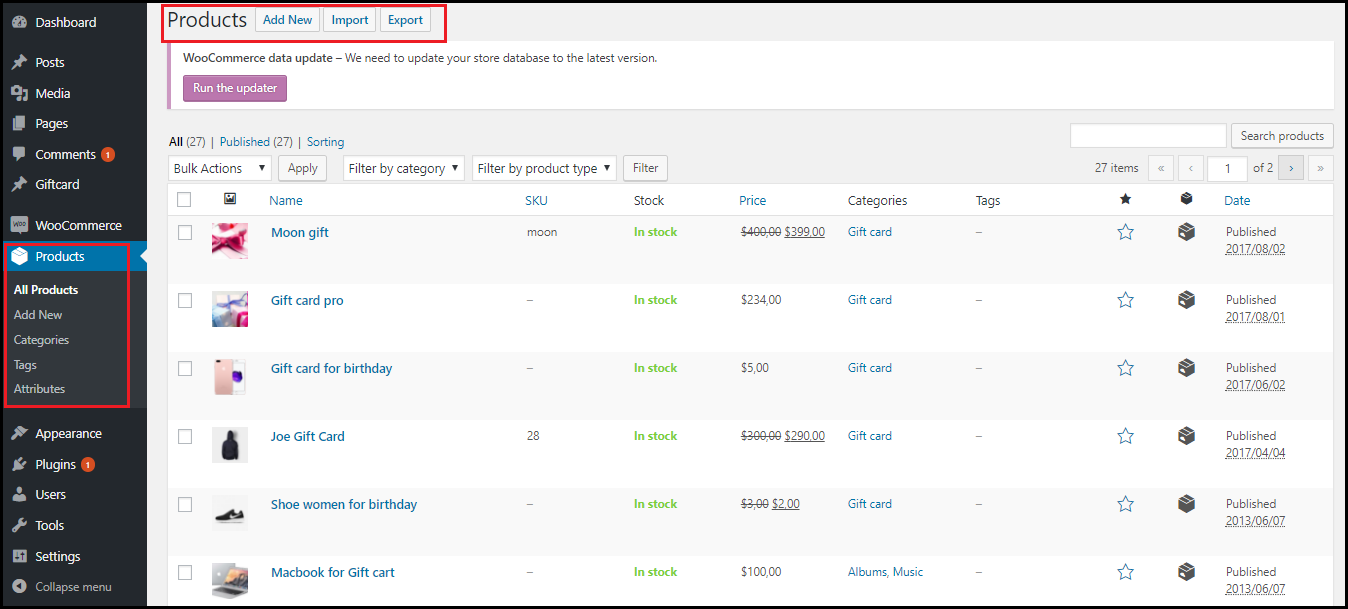This screenshot has height=609, width=1348.
Task: Tick the select-all checkbox in header
Action: tap(184, 200)
